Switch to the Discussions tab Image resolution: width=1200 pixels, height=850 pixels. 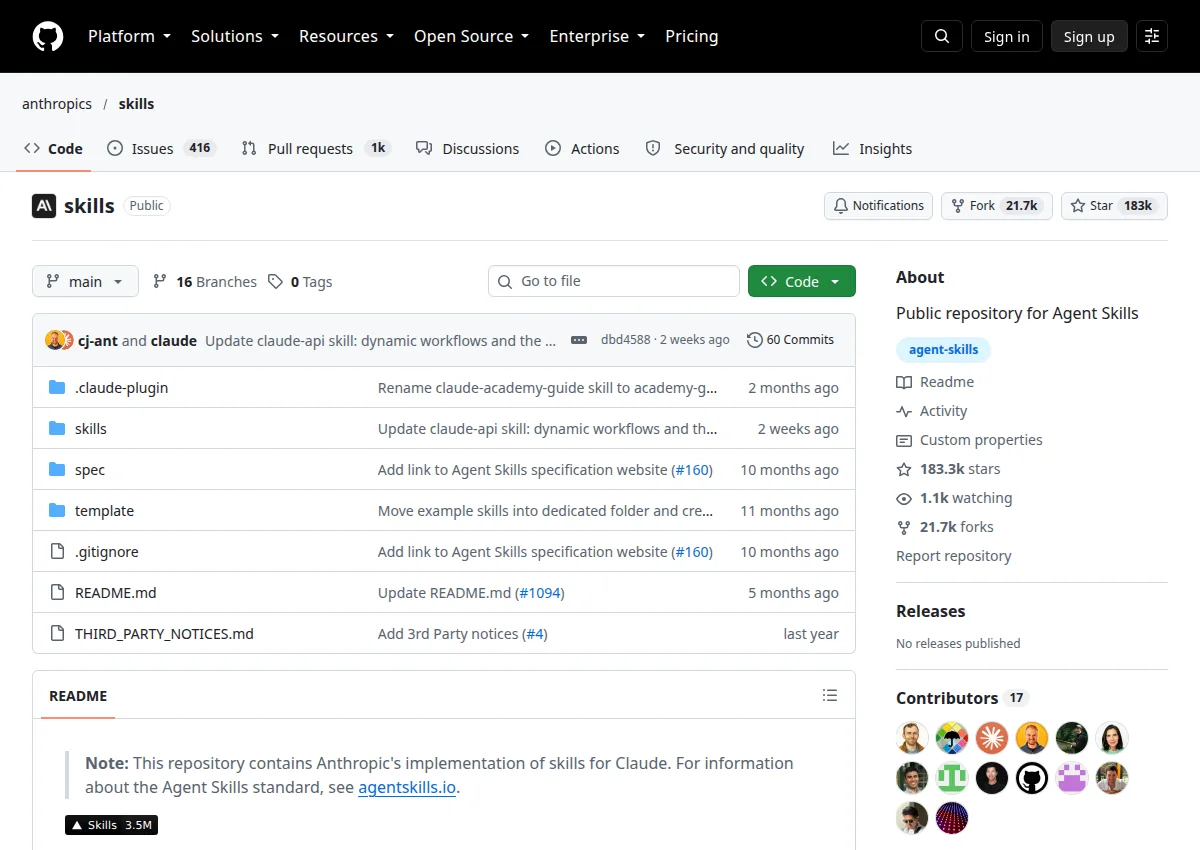(x=467, y=148)
